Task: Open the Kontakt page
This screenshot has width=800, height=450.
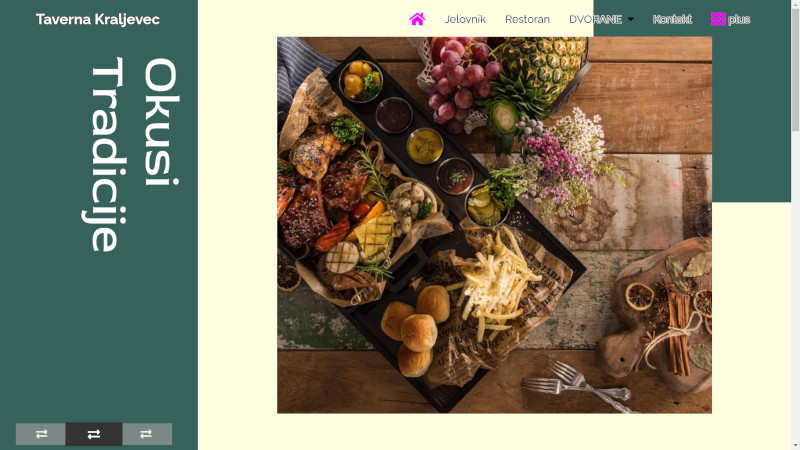Action: point(672,19)
